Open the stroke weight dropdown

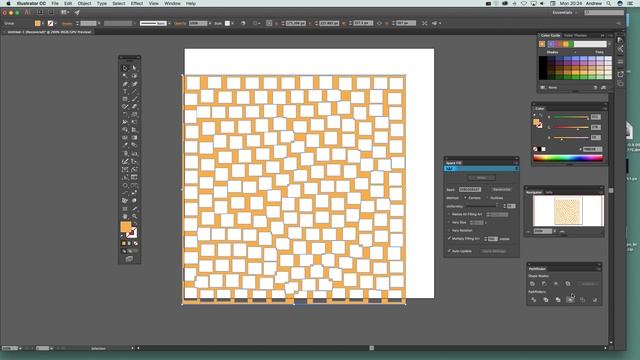click(99, 23)
